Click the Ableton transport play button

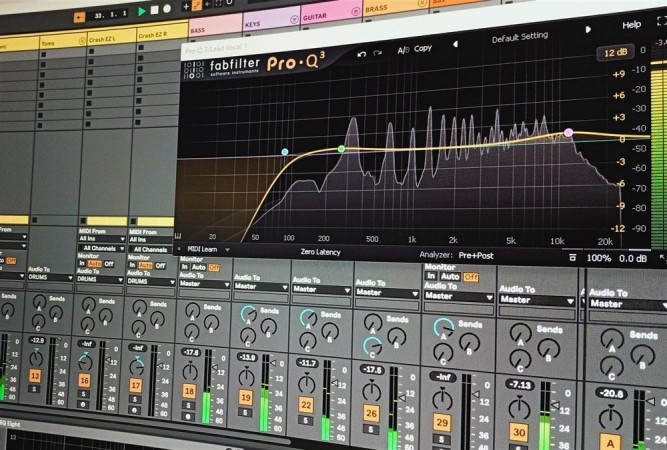pyautogui.click(x=142, y=11)
